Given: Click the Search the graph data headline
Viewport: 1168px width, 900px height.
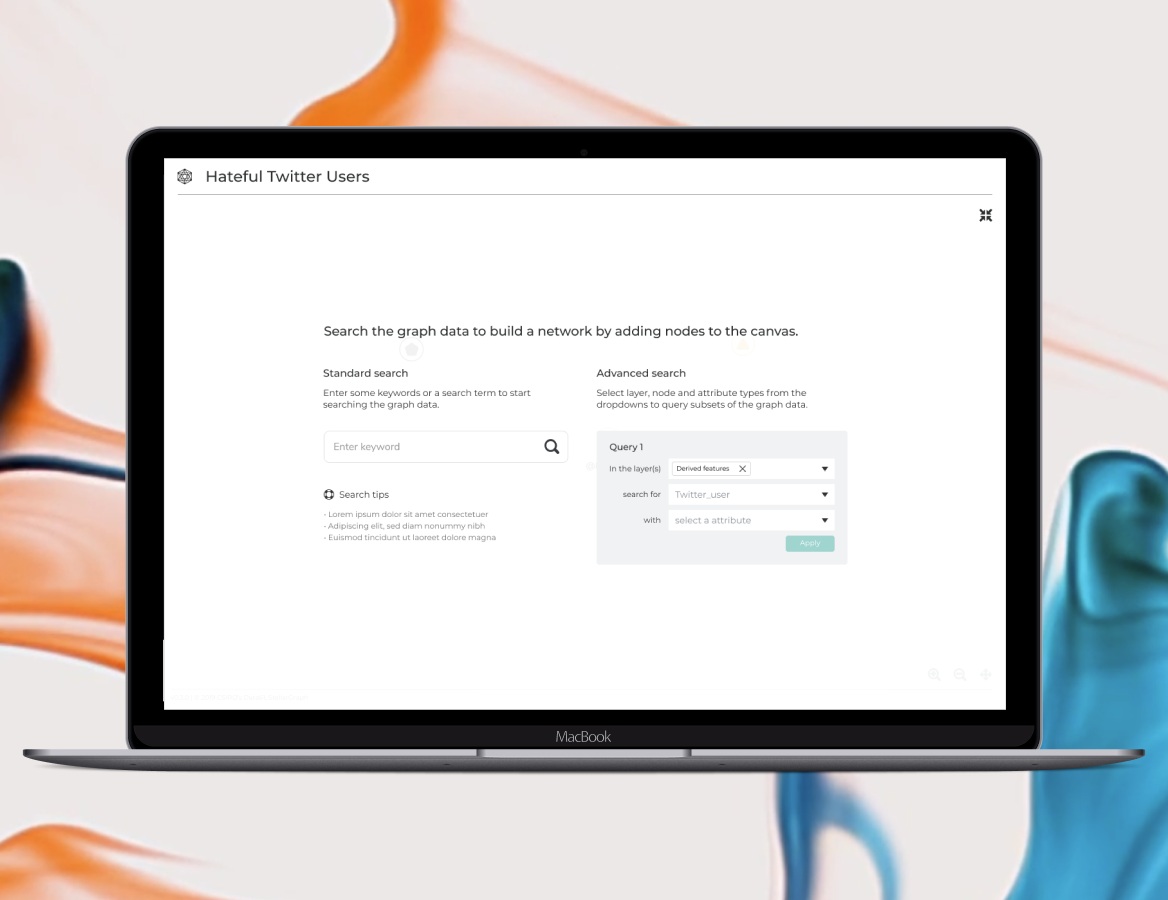Looking at the screenshot, I should point(561,332).
